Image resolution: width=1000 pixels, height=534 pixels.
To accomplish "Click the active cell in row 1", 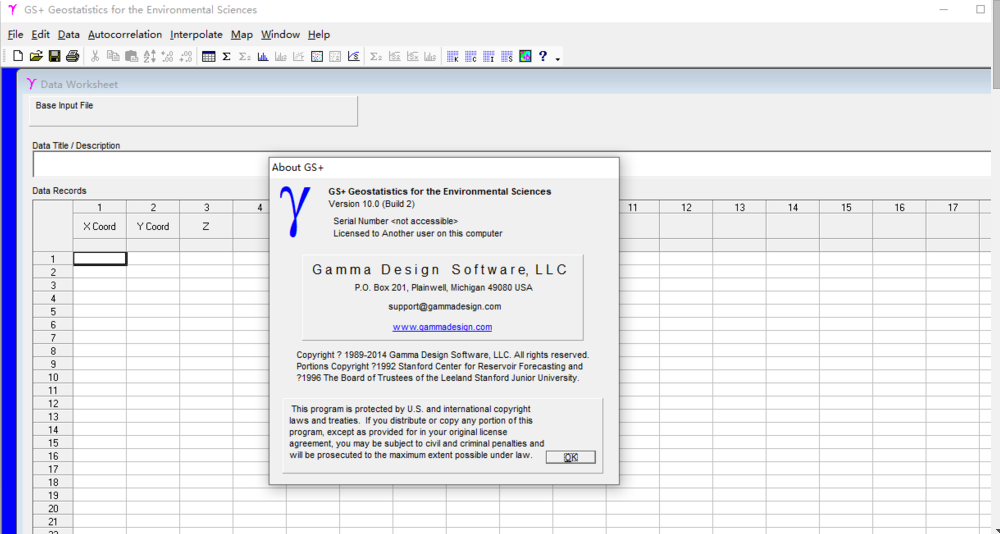I will pyautogui.click(x=99, y=258).
